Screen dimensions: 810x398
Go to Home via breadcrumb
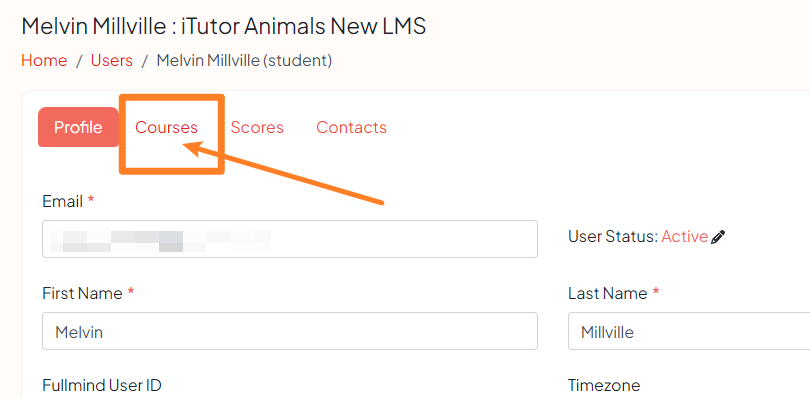click(x=44, y=60)
